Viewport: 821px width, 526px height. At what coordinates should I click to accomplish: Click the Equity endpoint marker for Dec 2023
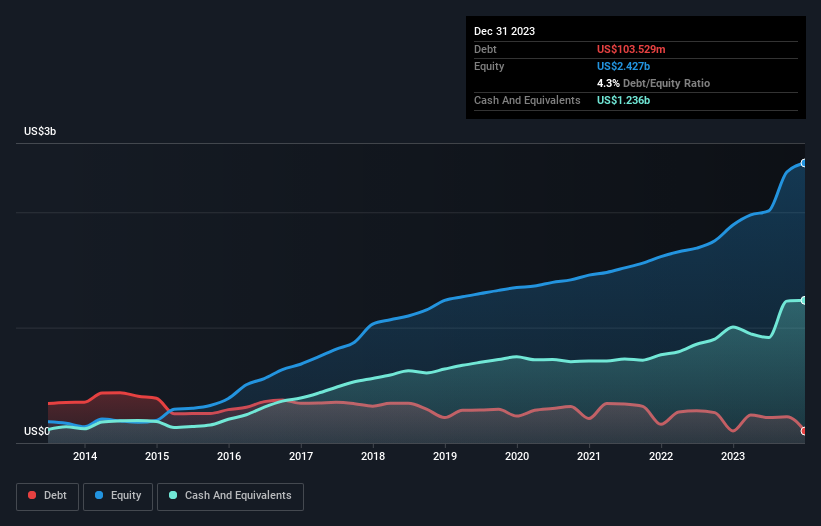point(804,163)
